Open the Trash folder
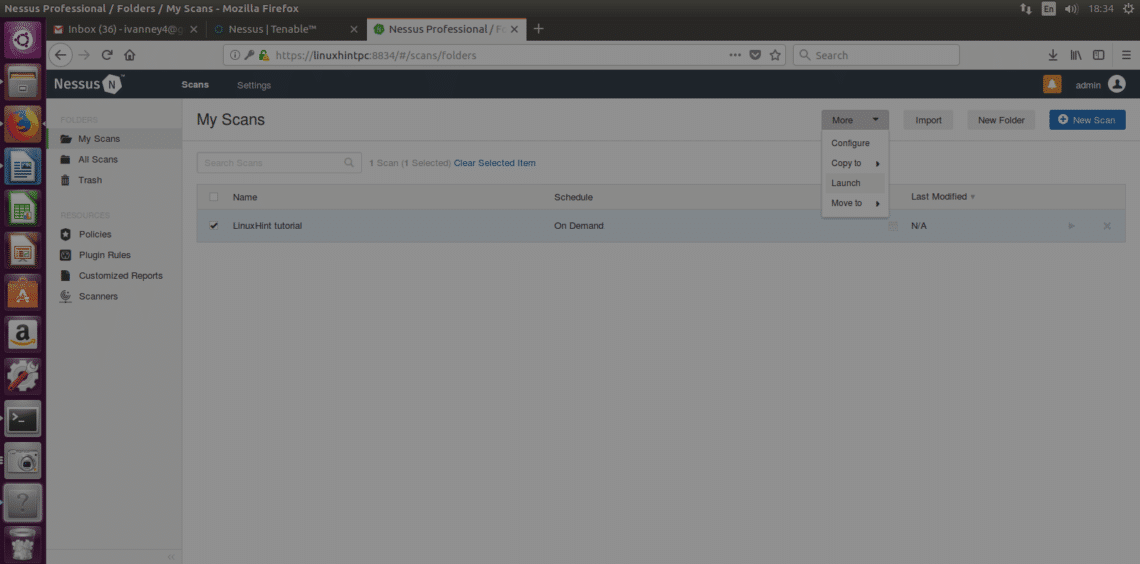This screenshot has width=1140, height=564. point(89,180)
